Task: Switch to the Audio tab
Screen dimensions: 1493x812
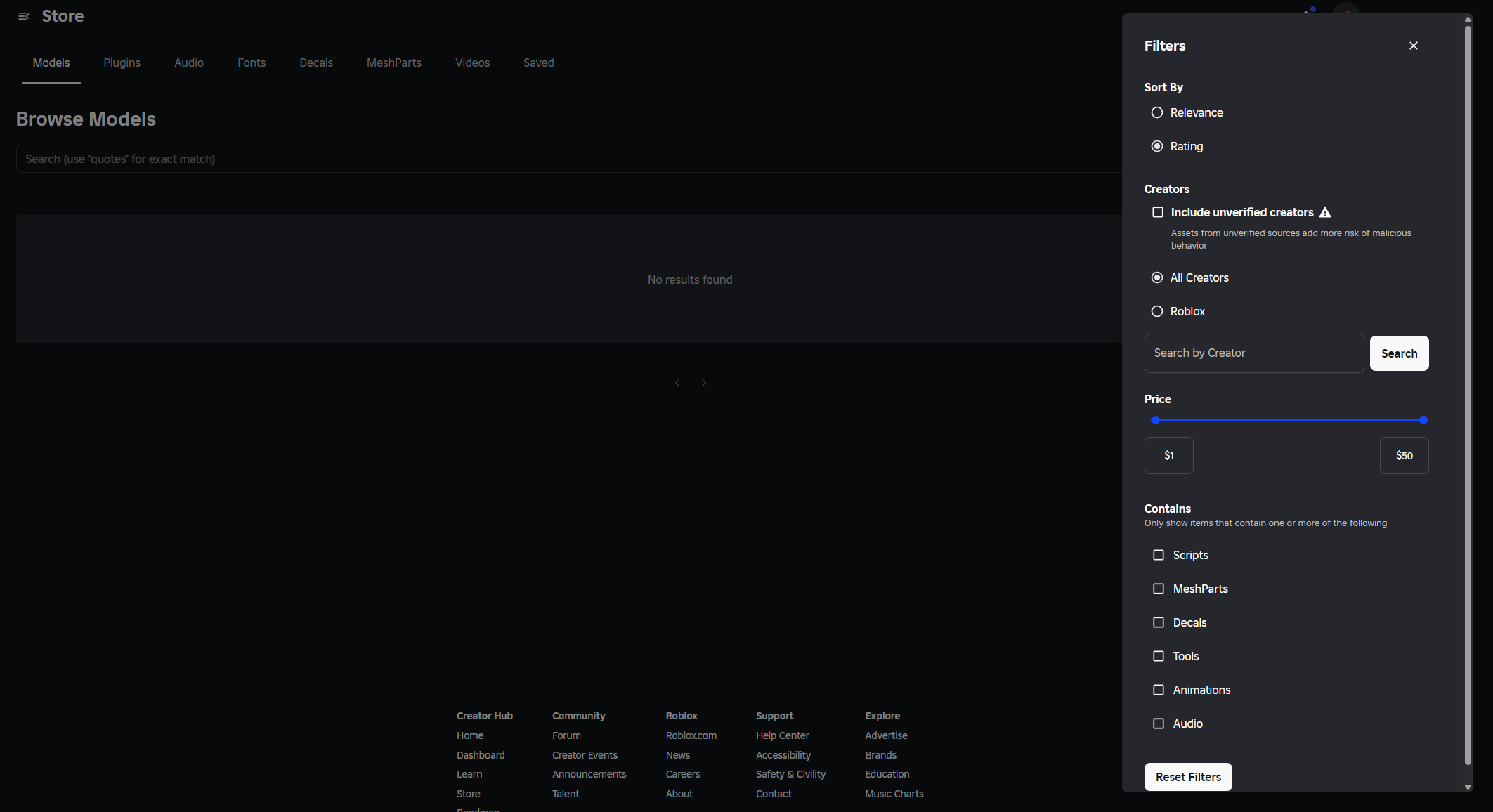Action: pyautogui.click(x=189, y=63)
